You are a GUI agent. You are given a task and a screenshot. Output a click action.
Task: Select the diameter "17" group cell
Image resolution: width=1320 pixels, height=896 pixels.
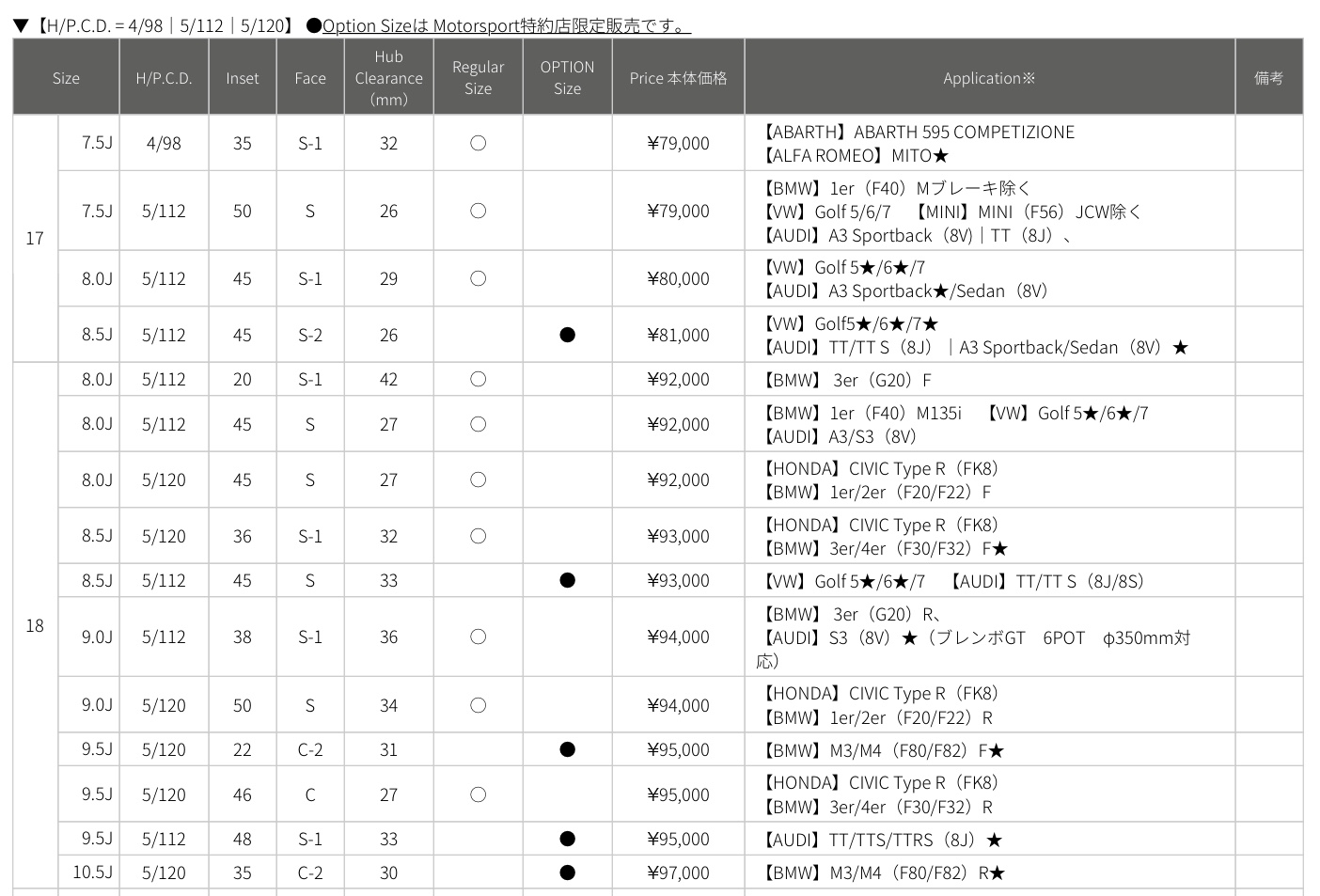coord(35,239)
